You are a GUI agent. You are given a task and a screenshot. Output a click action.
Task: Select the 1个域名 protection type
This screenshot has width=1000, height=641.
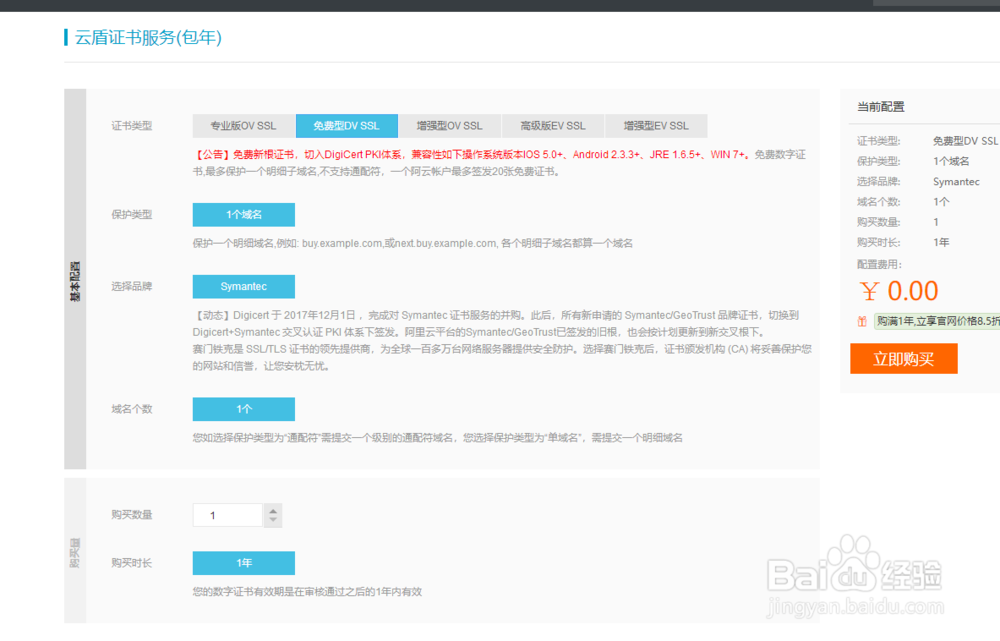pos(244,215)
